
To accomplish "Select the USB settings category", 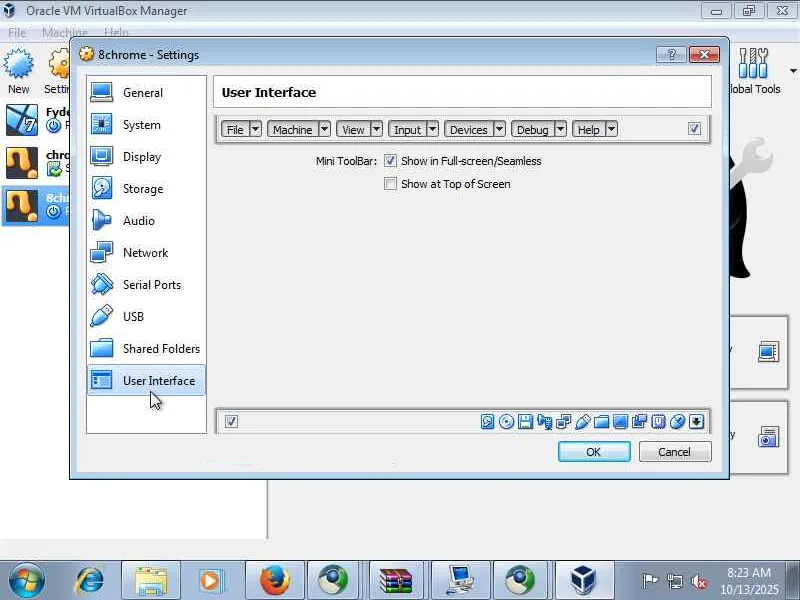I will [146, 317].
